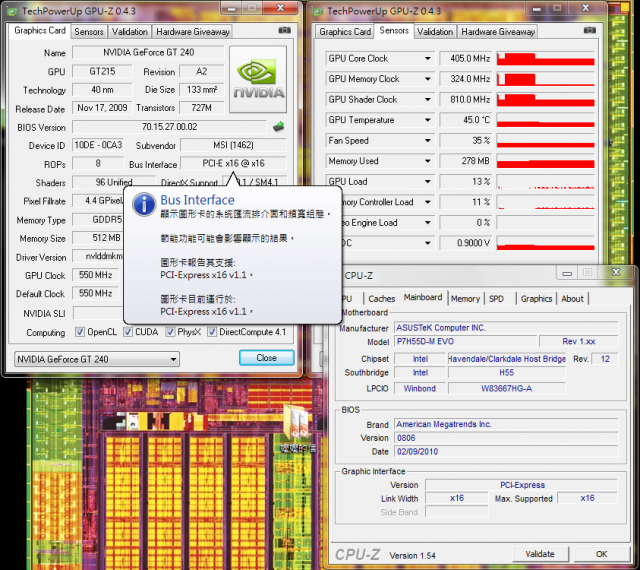Click the Fan Speed 35 % reading
This screenshot has height=570, width=640.
coord(466,140)
